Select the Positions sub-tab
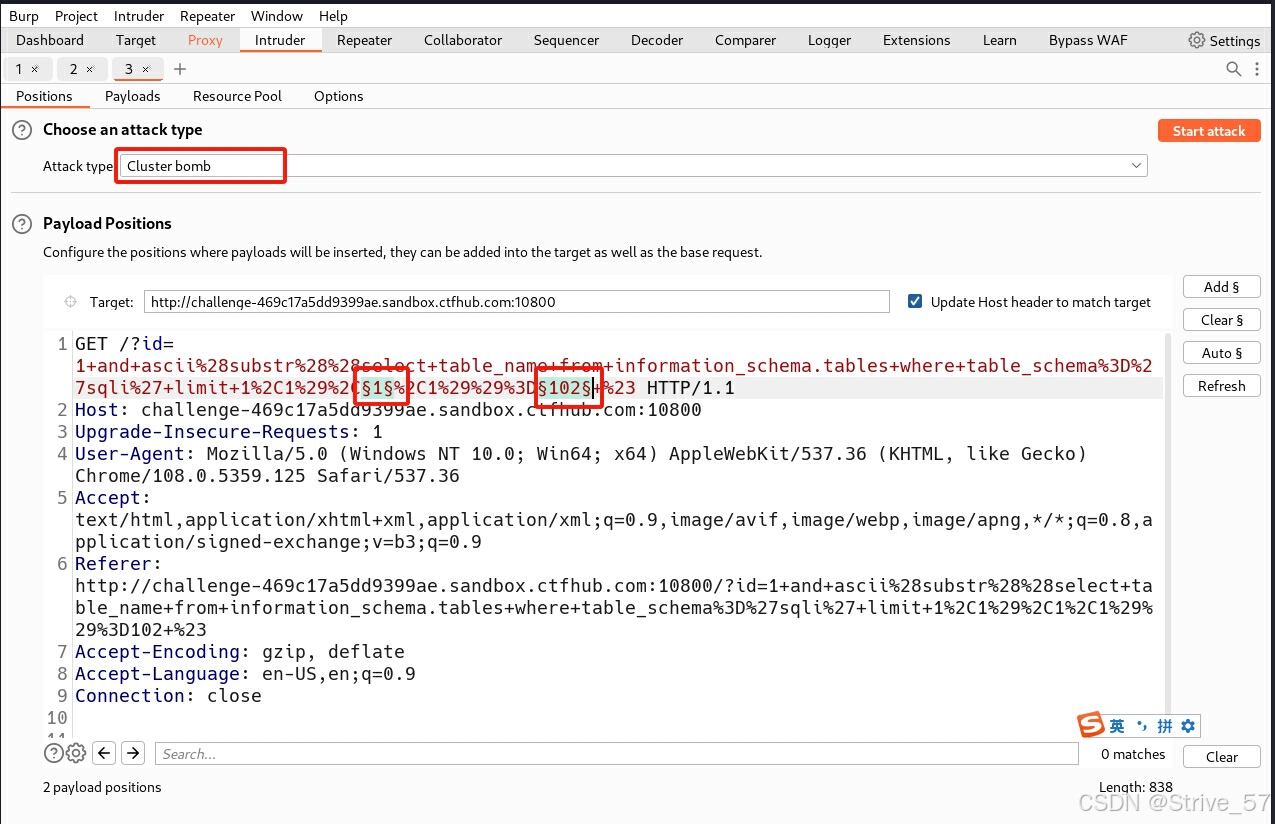Image resolution: width=1275 pixels, height=824 pixels. click(x=44, y=96)
